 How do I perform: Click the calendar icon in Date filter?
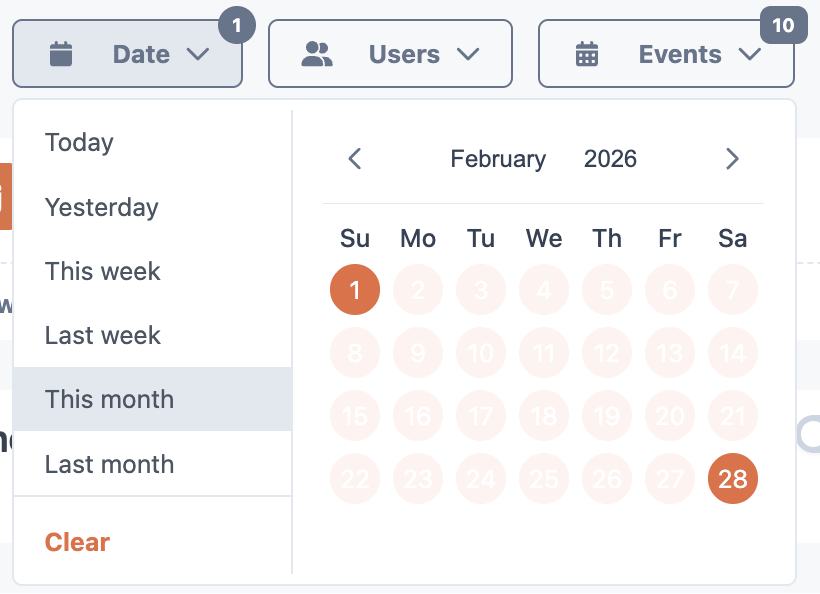(61, 54)
